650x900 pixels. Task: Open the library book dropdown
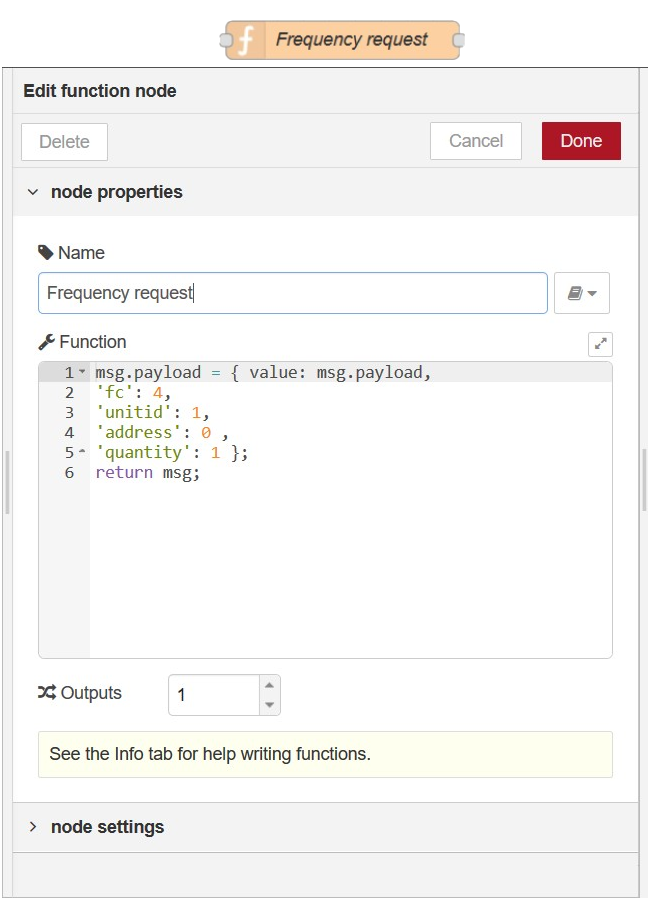pos(582,293)
